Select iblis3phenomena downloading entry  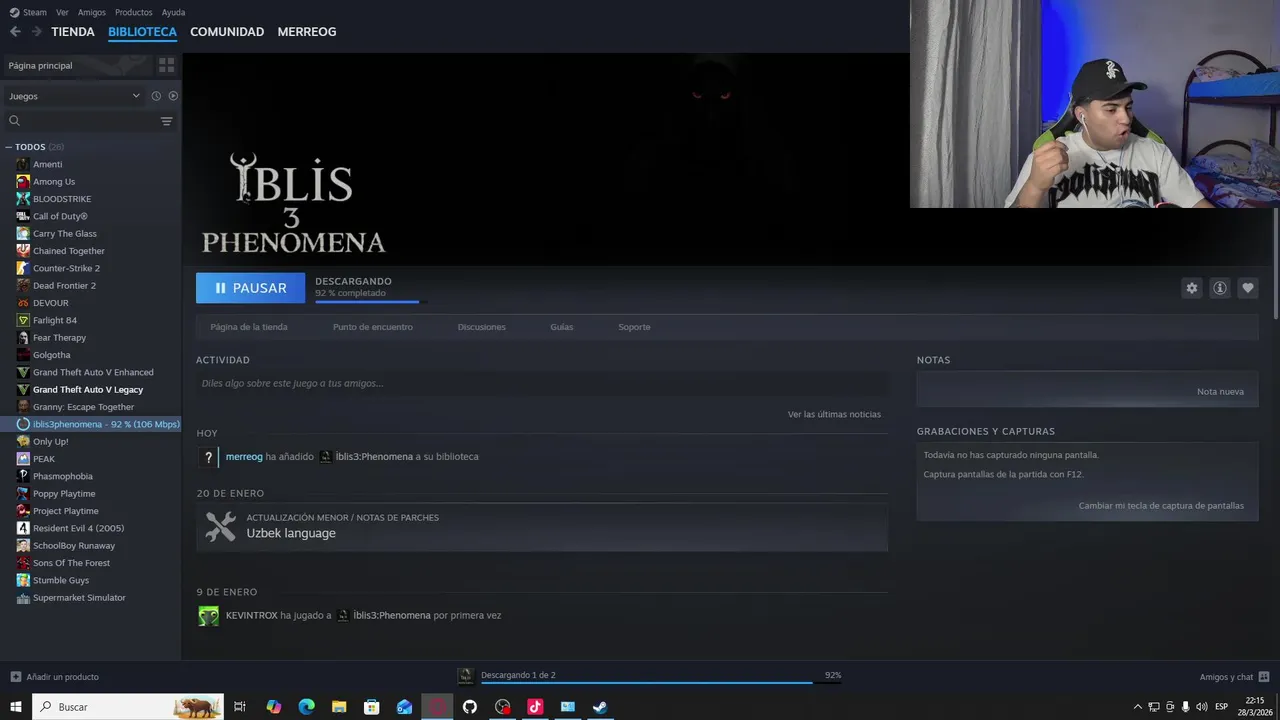point(90,424)
